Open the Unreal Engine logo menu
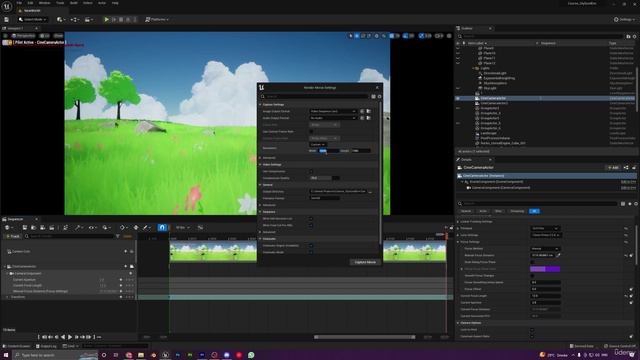 pyautogui.click(x=7, y=6)
